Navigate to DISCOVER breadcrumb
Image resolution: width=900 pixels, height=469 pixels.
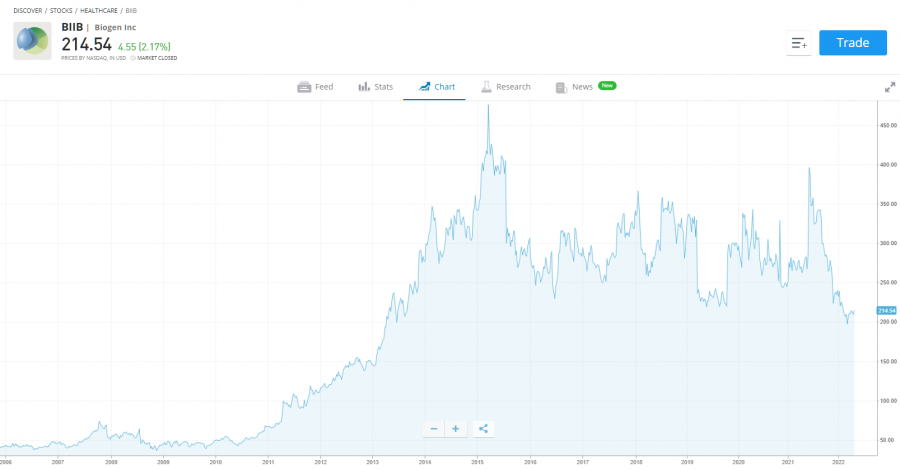pyautogui.click(x=28, y=10)
